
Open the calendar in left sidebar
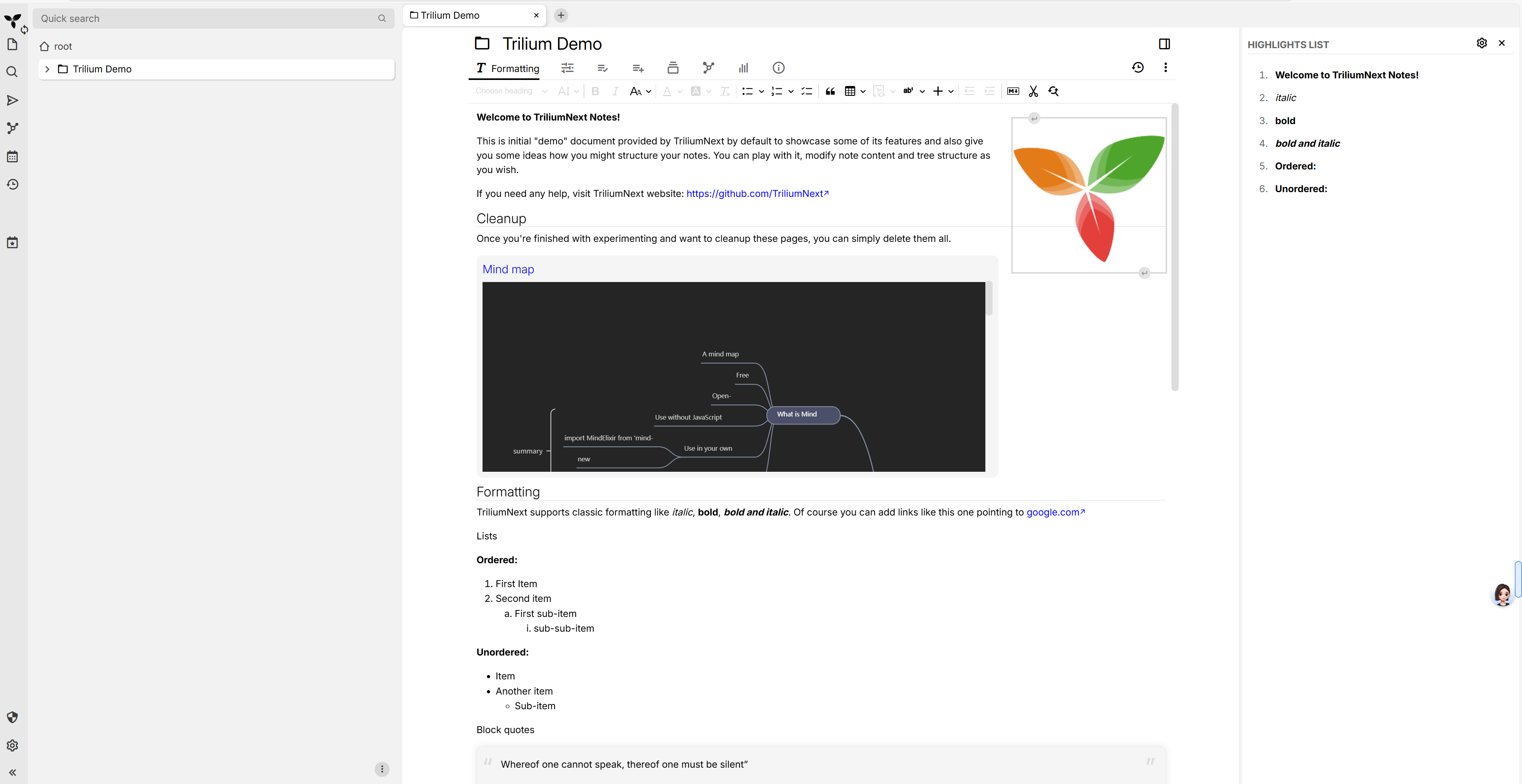(12, 157)
